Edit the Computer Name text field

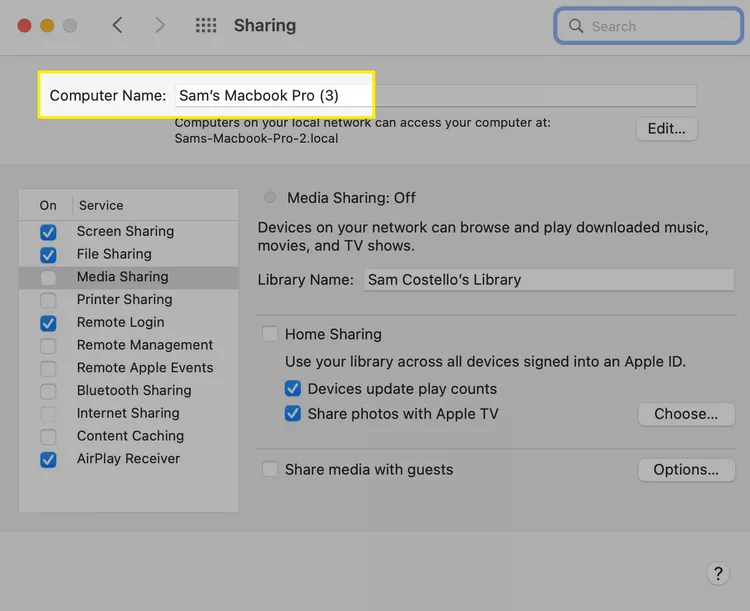pyautogui.click(x=436, y=96)
